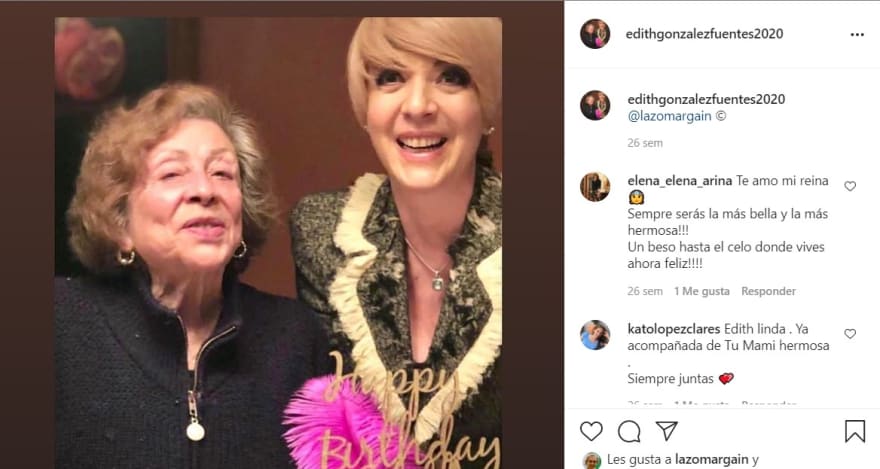Reply to elena_elena_arina's comment
This screenshot has width=880, height=469.
(768, 291)
